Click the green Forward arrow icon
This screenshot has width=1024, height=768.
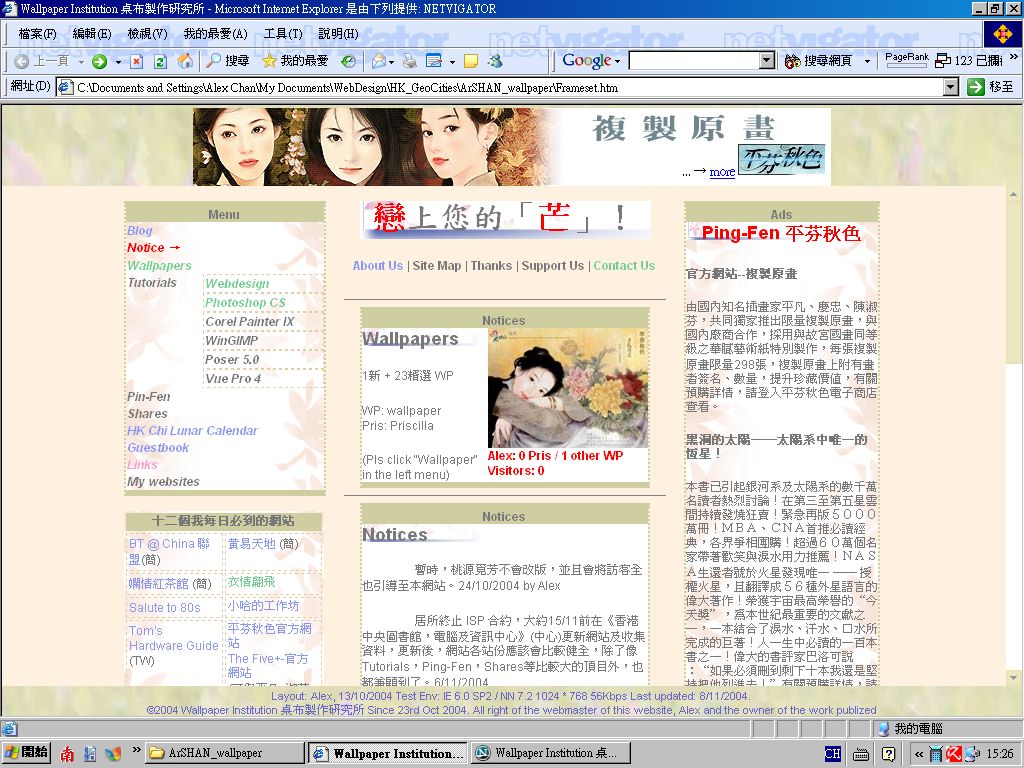[99, 61]
